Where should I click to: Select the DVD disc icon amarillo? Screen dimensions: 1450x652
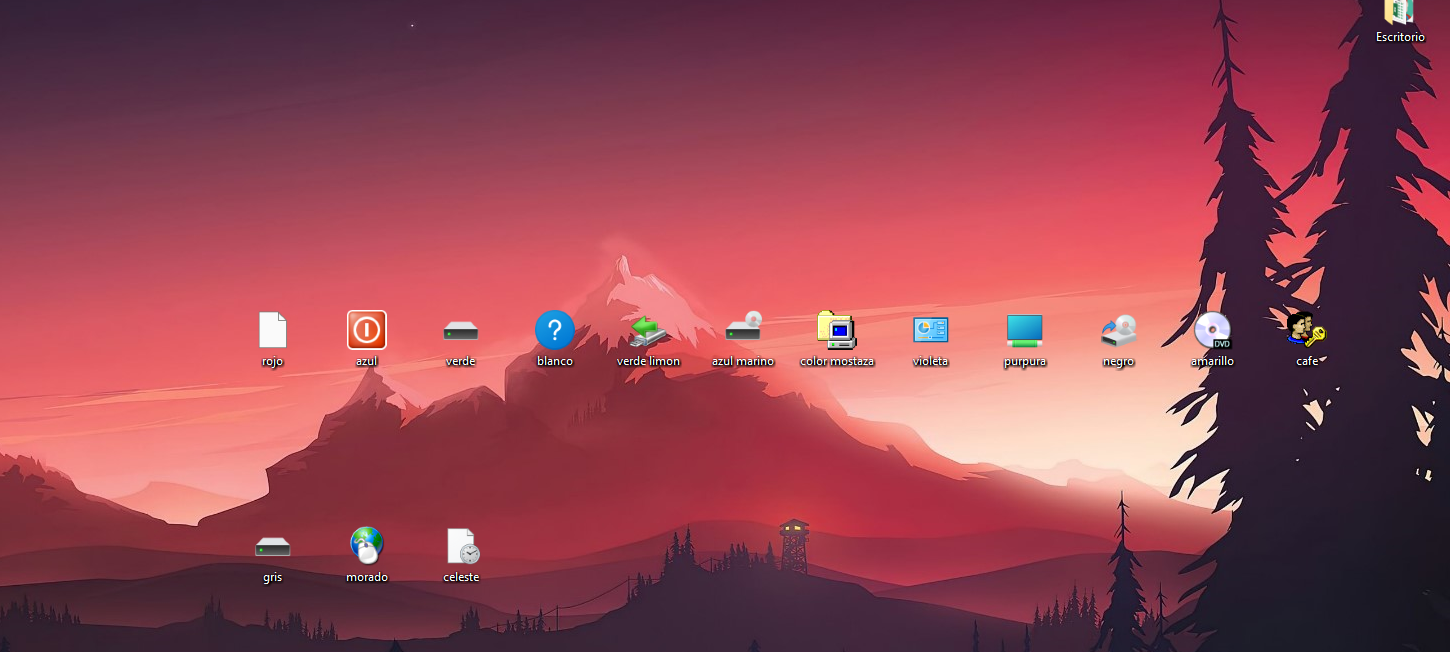coord(1213,330)
